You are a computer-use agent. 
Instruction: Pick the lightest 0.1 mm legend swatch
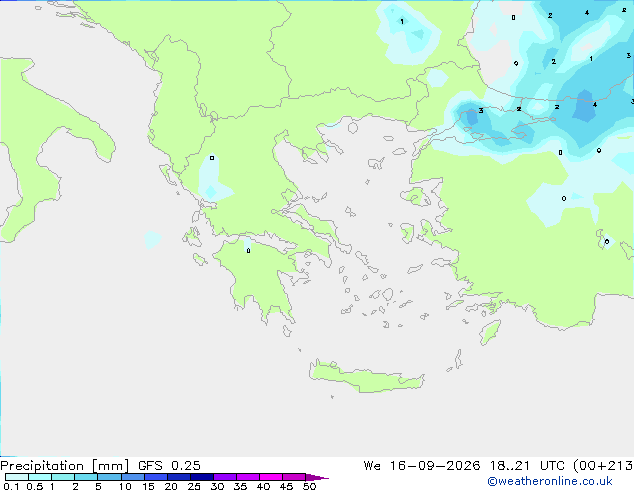coord(17,477)
